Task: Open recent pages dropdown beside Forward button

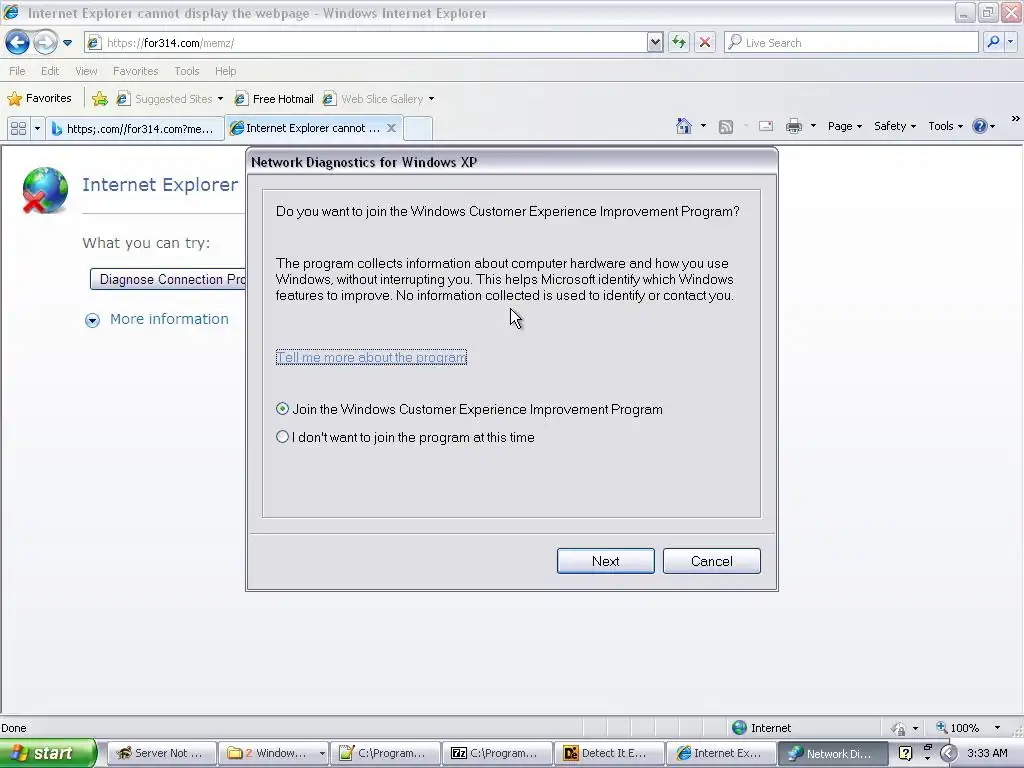Action: point(67,43)
